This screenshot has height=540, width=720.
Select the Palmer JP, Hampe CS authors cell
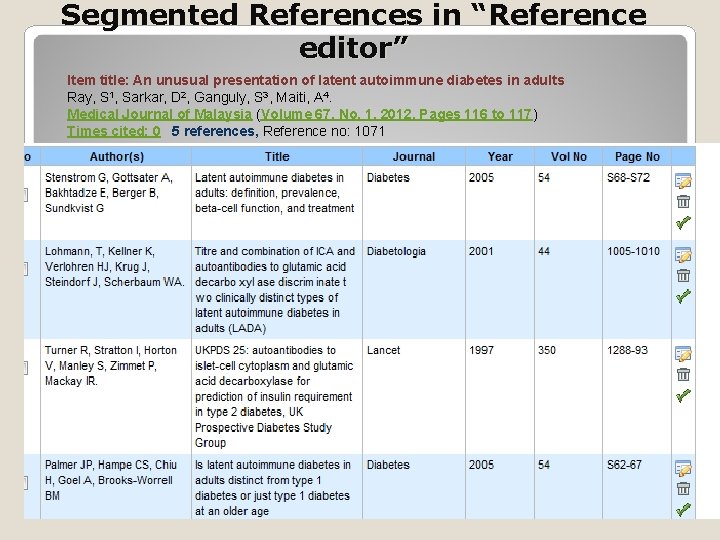116,487
